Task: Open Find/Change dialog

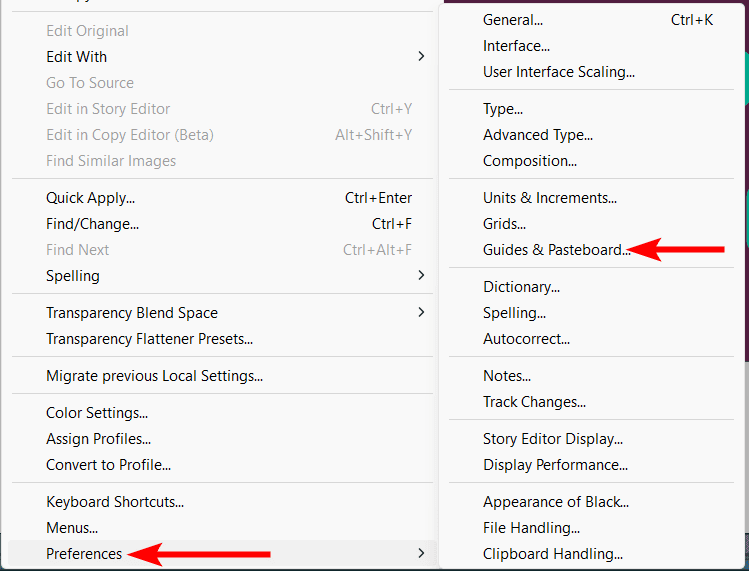Action: tap(92, 224)
